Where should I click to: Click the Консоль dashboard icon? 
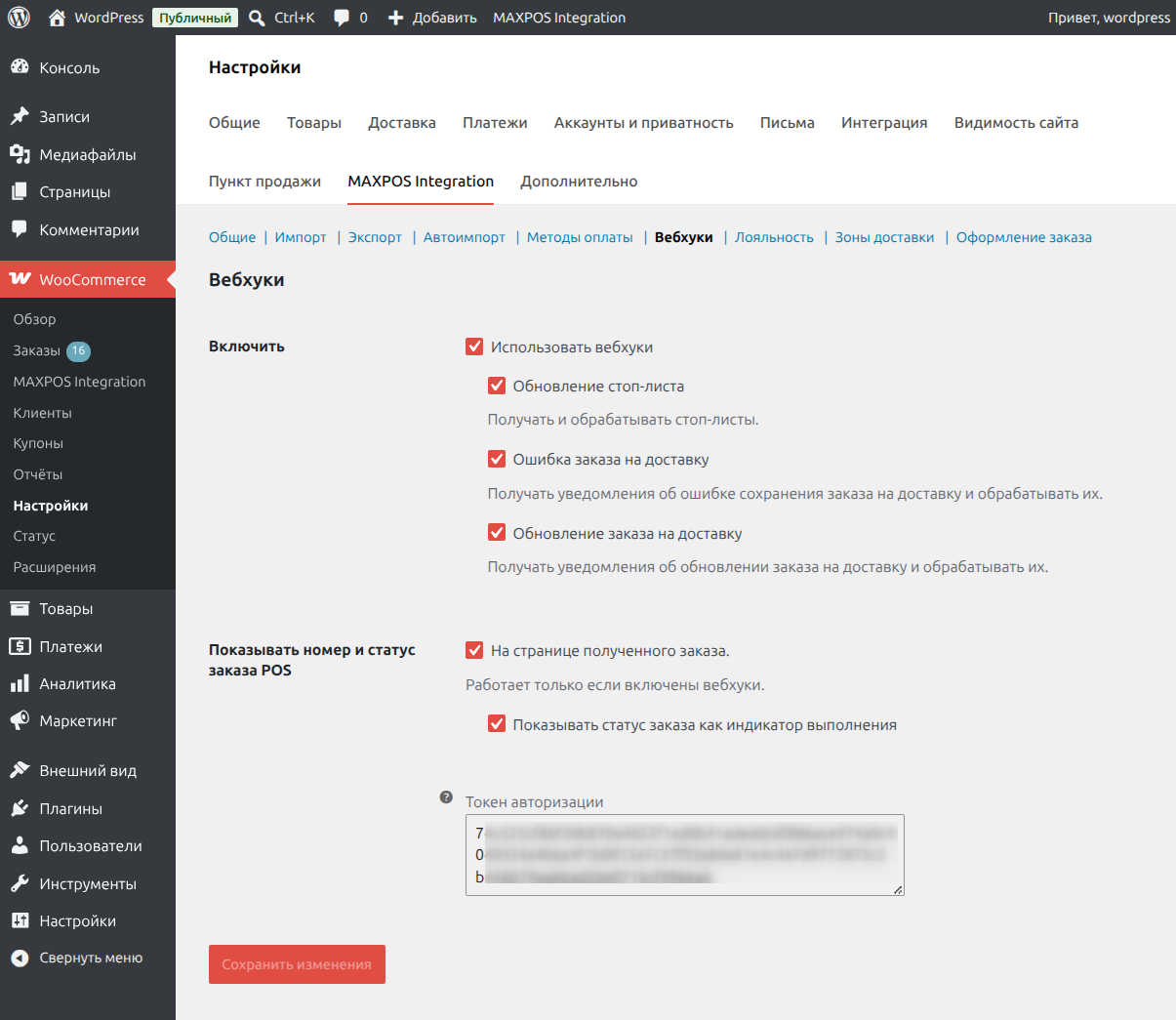tap(20, 67)
